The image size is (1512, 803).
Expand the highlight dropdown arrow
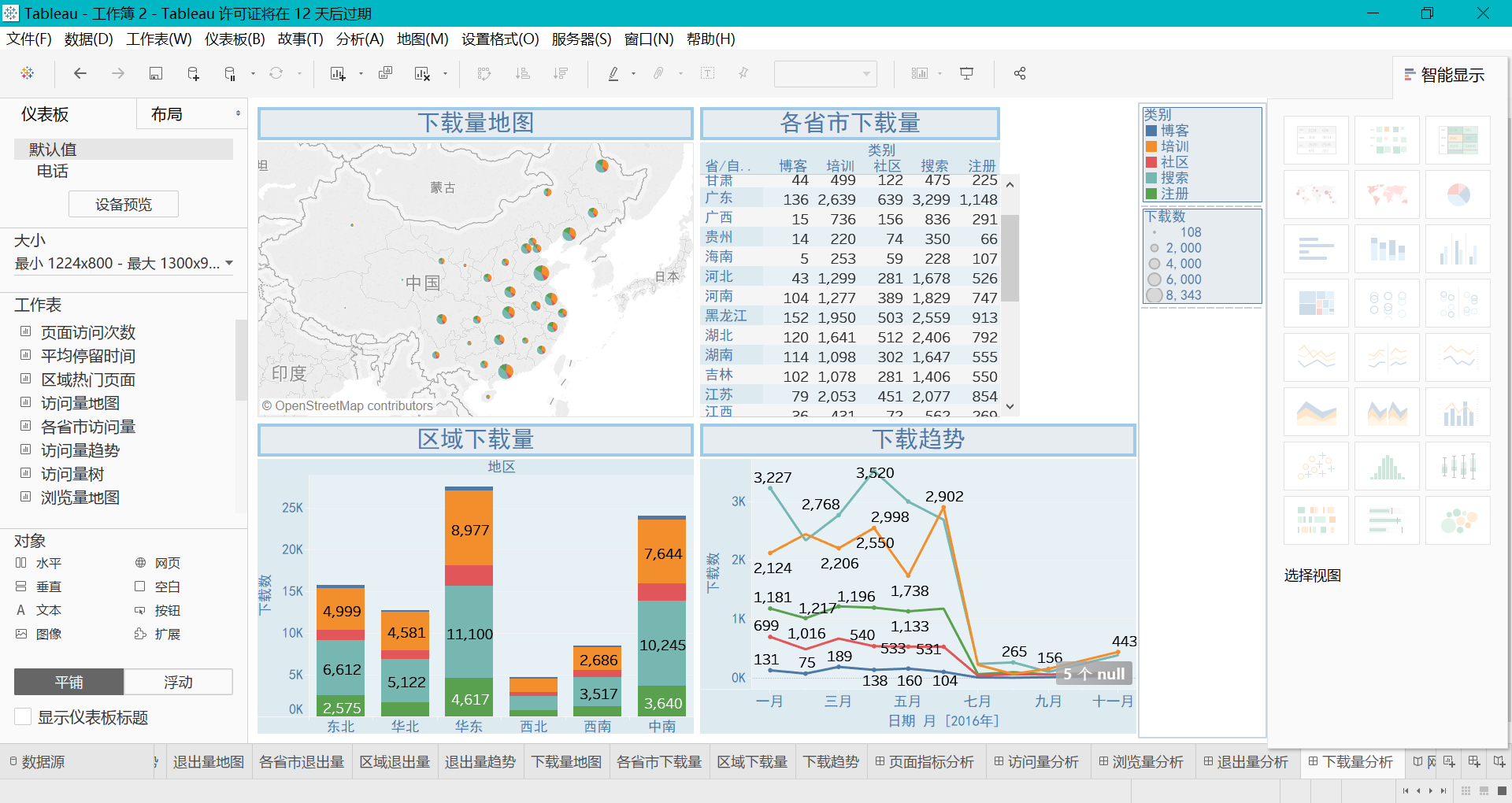(x=633, y=74)
